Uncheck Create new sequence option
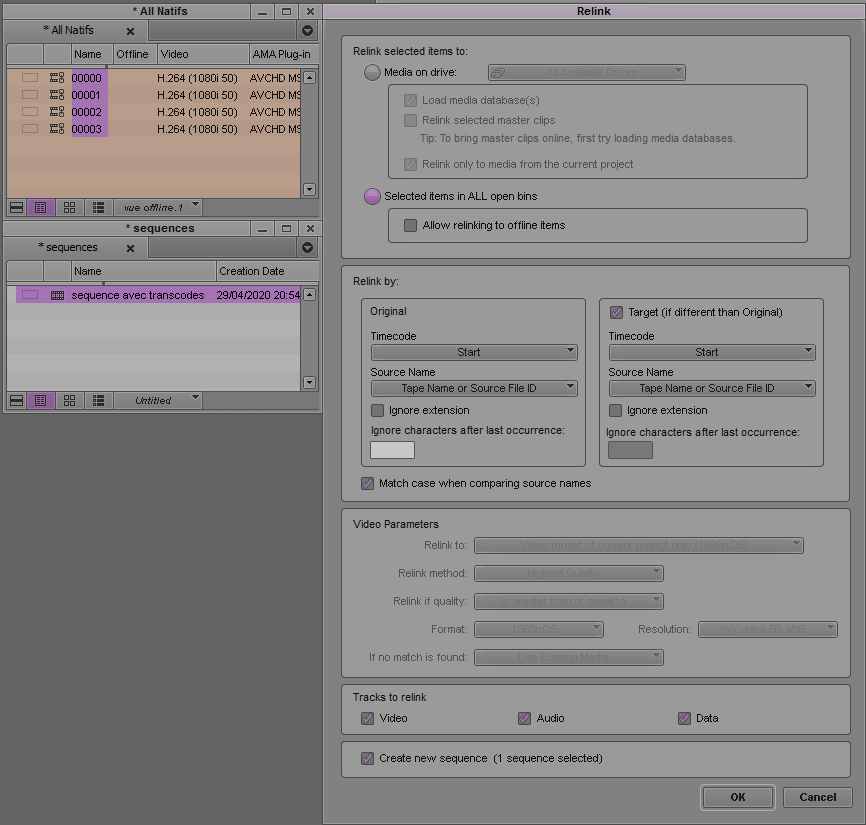The height and width of the screenshot is (825, 866). pyautogui.click(x=367, y=758)
